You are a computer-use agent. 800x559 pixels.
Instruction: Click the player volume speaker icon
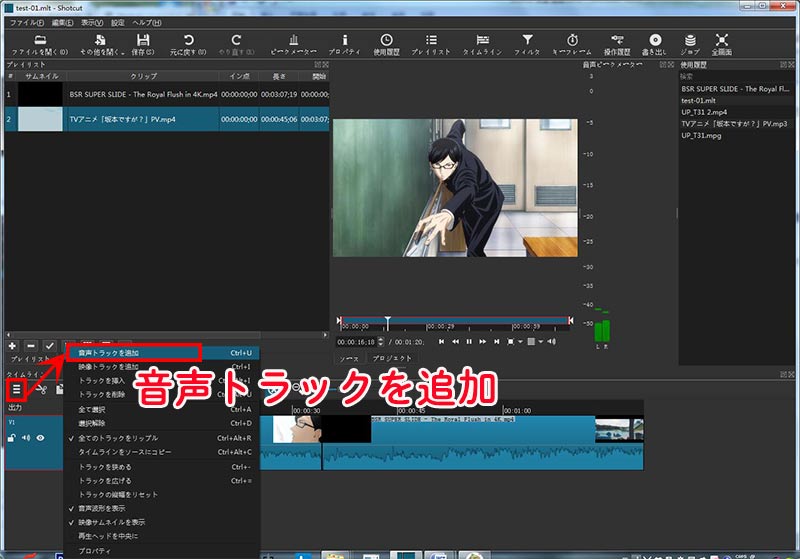pos(552,342)
